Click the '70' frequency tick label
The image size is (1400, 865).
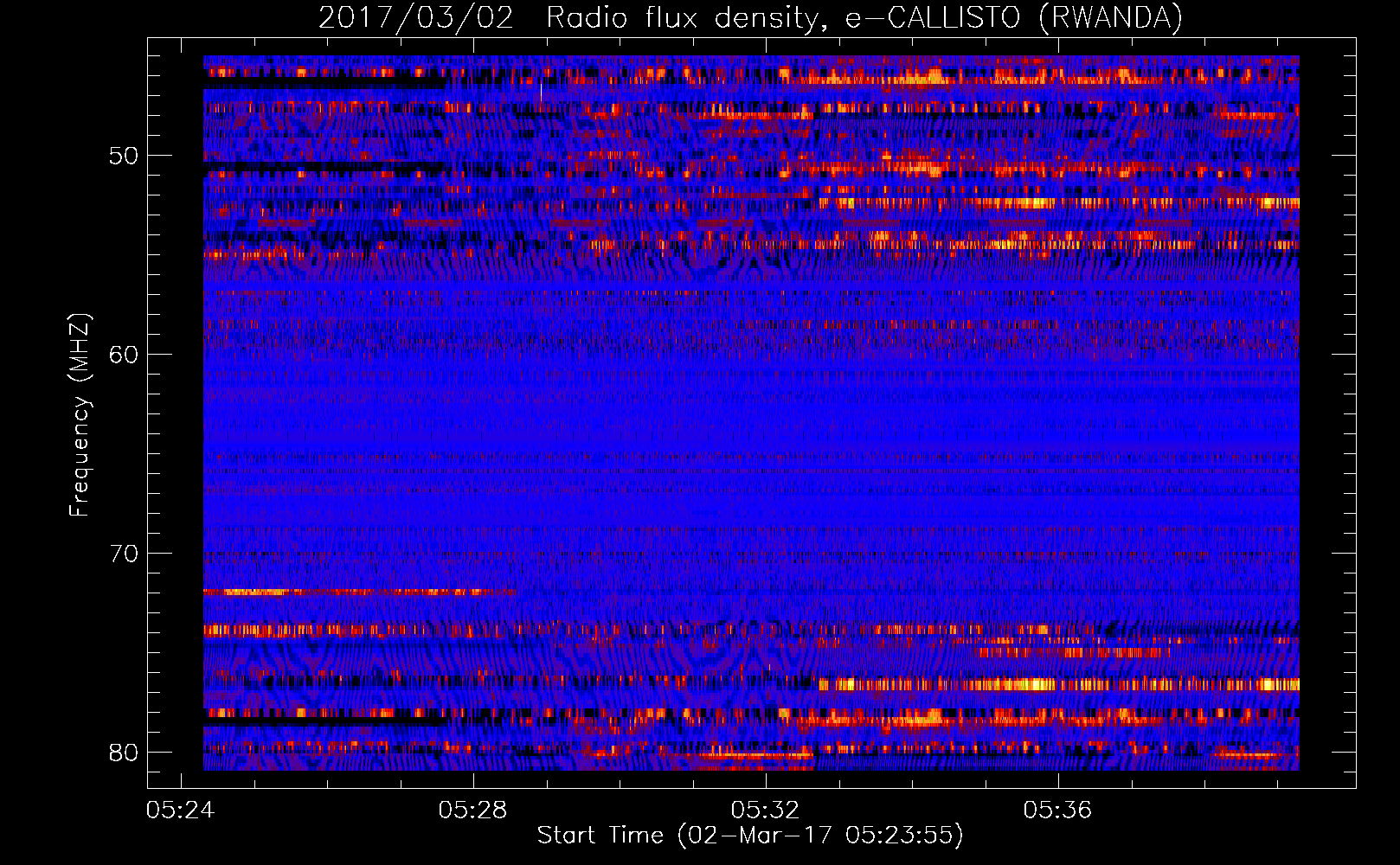coord(124,554)
